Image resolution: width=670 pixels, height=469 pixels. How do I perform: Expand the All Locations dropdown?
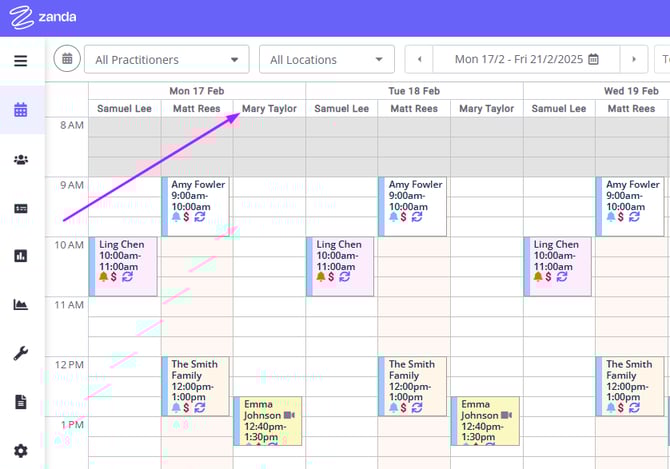pos(326,60)
